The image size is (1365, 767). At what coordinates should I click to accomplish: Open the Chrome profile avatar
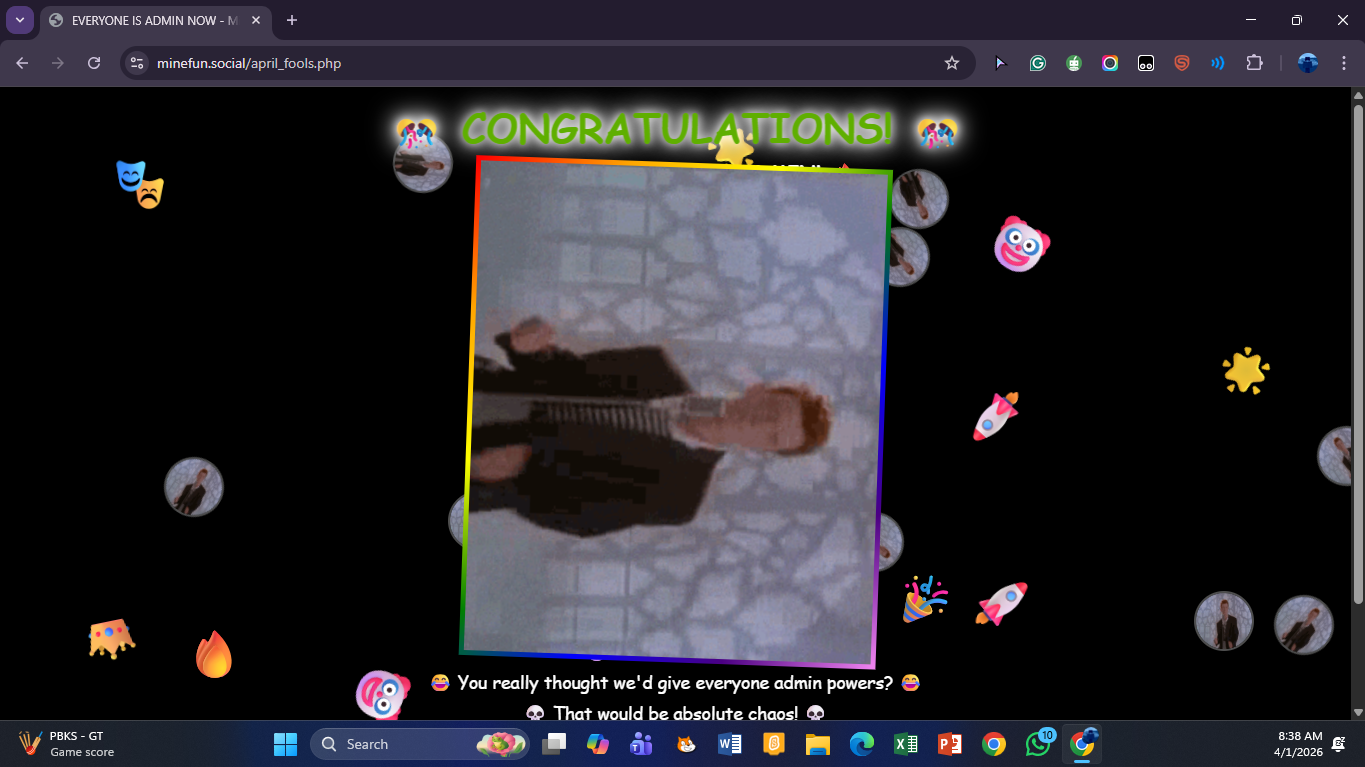[x=1307, y=63]
